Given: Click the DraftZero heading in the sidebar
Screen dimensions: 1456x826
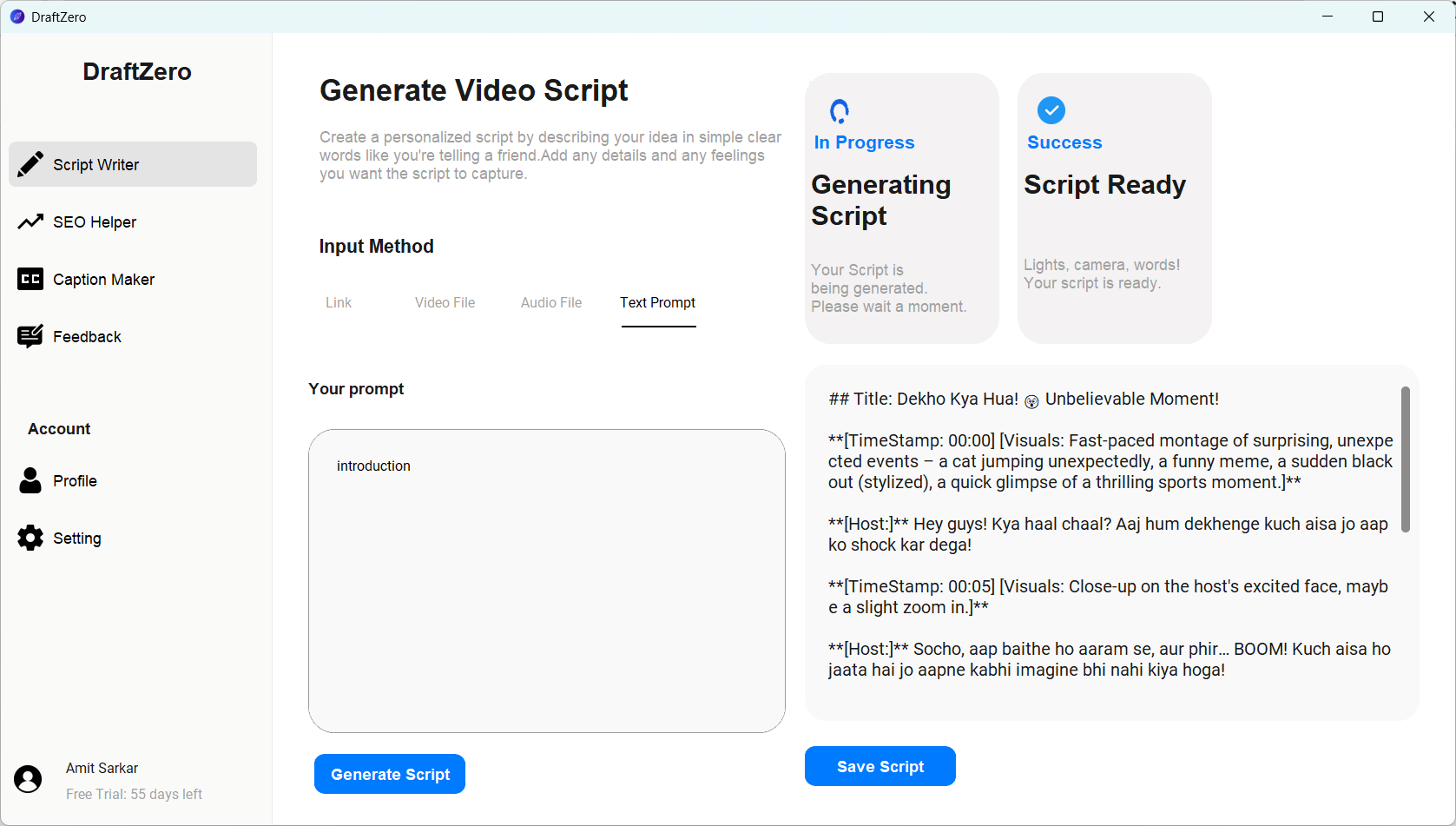Looking at the screenshot, I should pyautogui.click(x=136, y=71).
